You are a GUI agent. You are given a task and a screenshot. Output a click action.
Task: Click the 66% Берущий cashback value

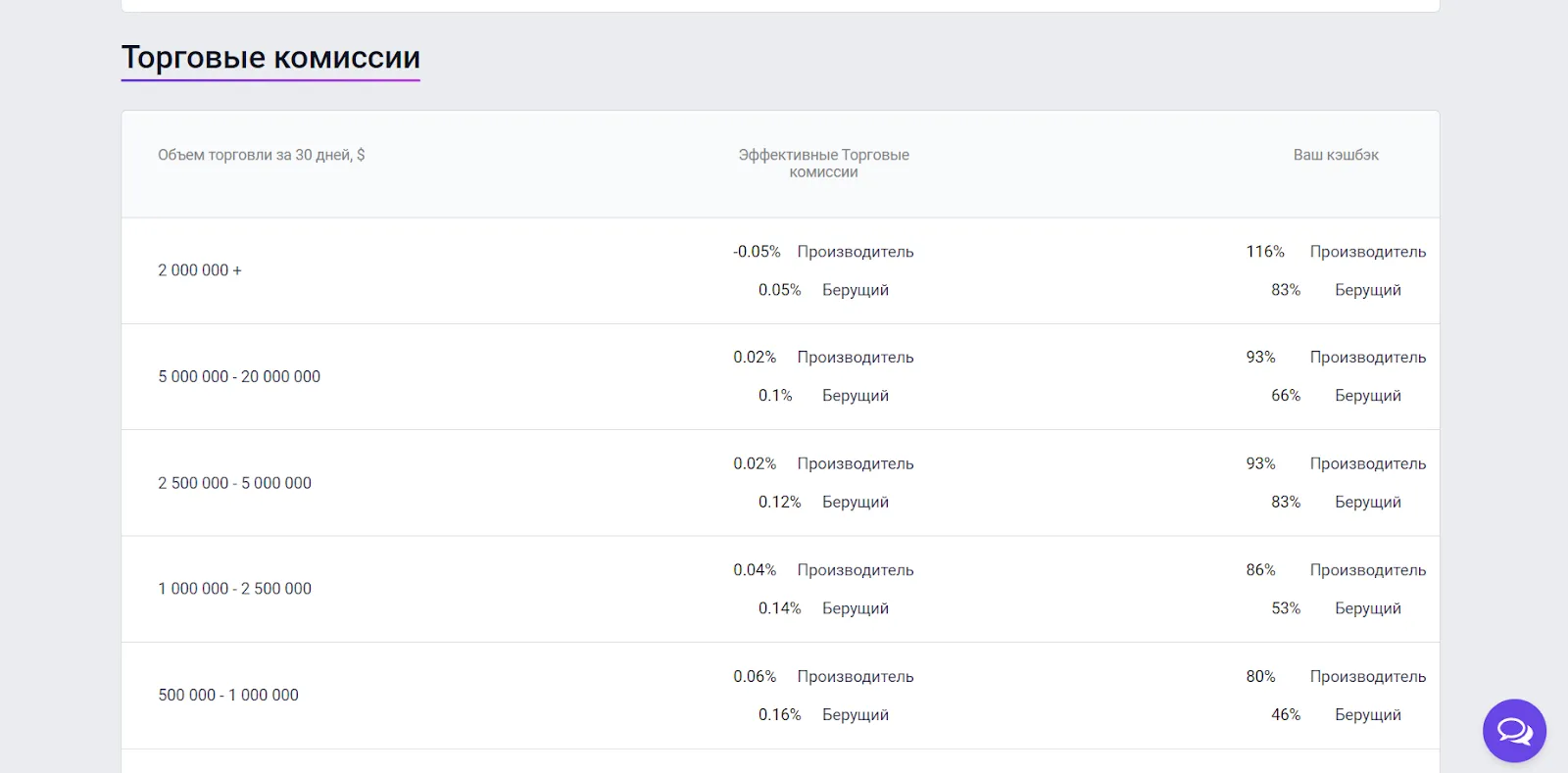1286,396
